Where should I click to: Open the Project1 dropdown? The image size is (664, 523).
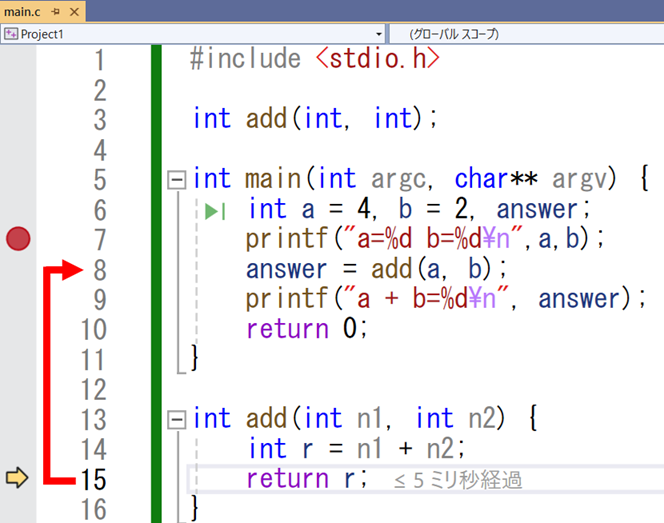point(379,34)
